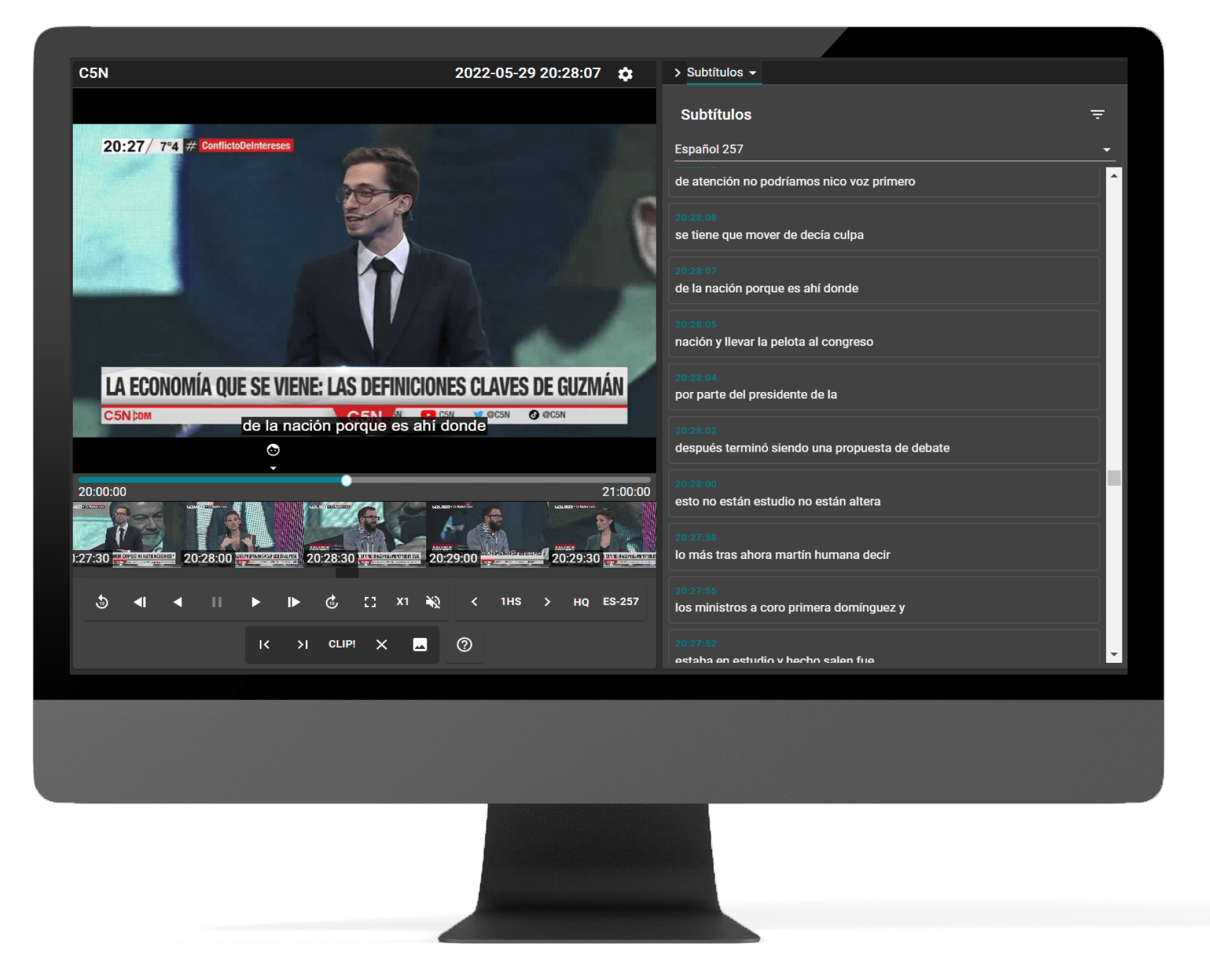
Task: Select subtitle 'lo más tras ahora martín humana decir'
Action: tap(884, 547)
